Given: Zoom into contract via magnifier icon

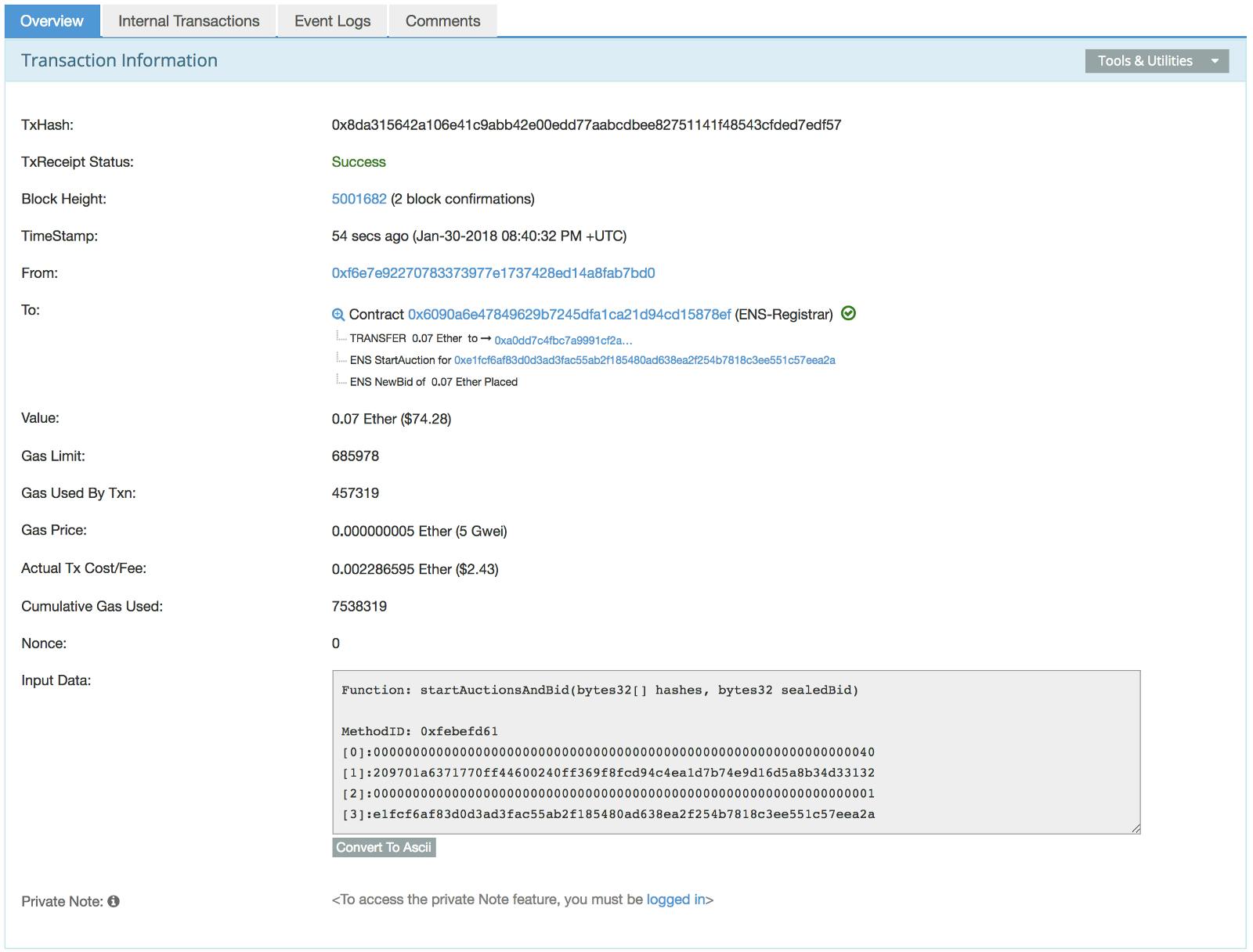Looking at the screenshot, I should [x=338, y=314].
